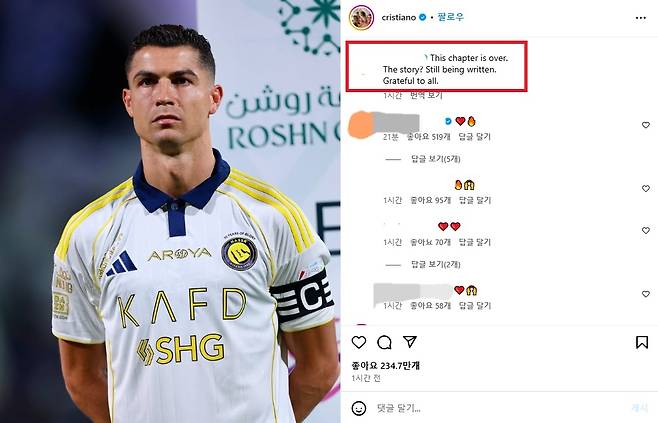Open the cristiano username link
658x423 pixels.
click(399, 17)
